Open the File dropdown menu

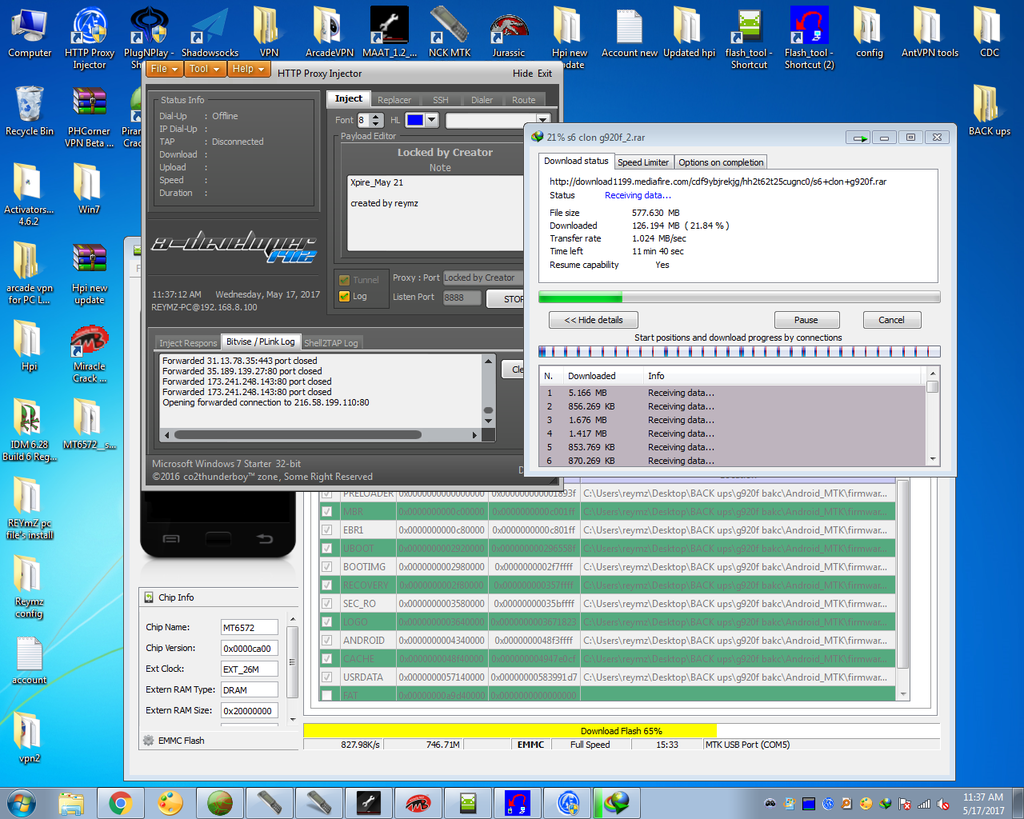coord(164,69)
